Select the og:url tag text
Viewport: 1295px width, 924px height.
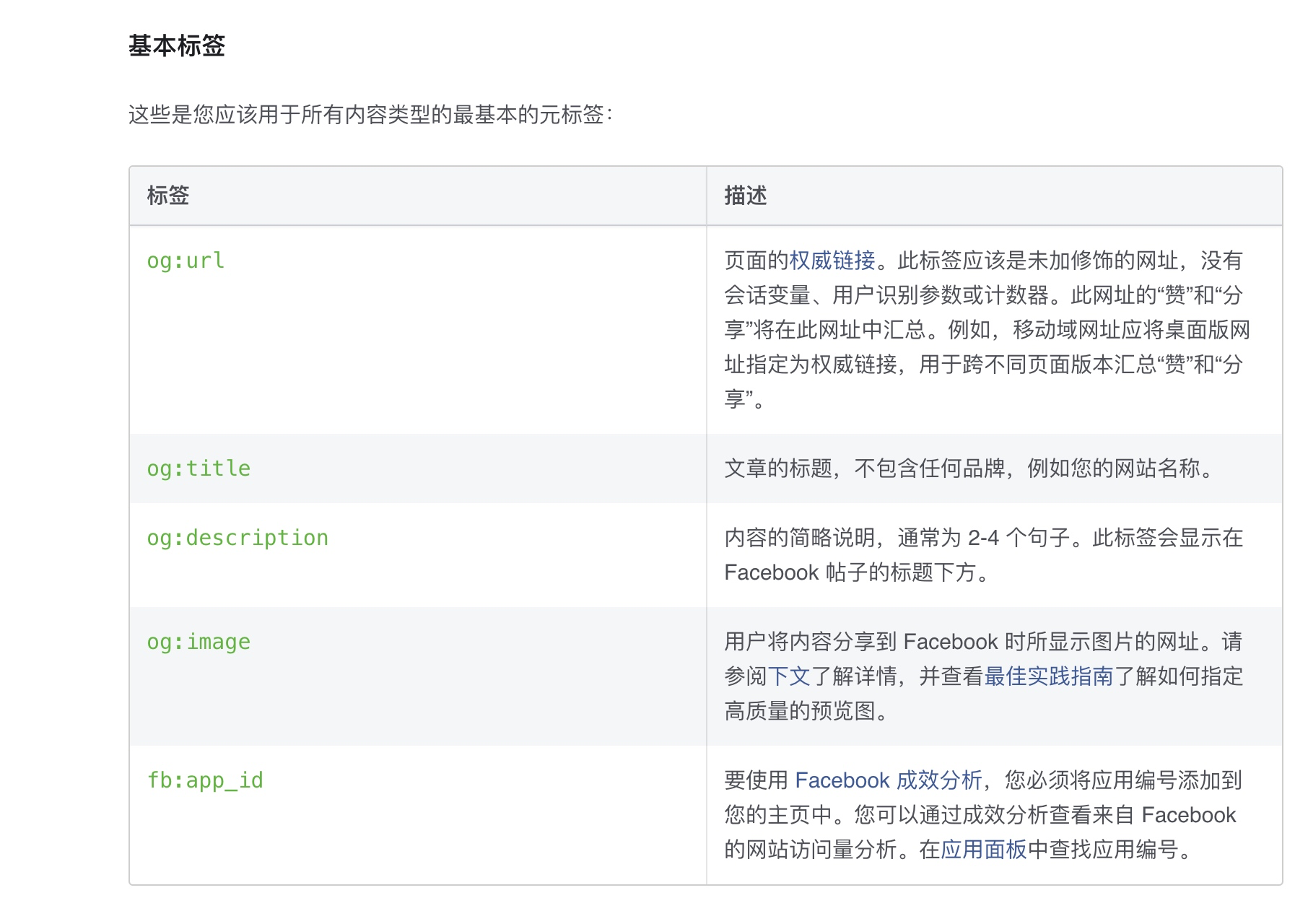coord(186,261)
